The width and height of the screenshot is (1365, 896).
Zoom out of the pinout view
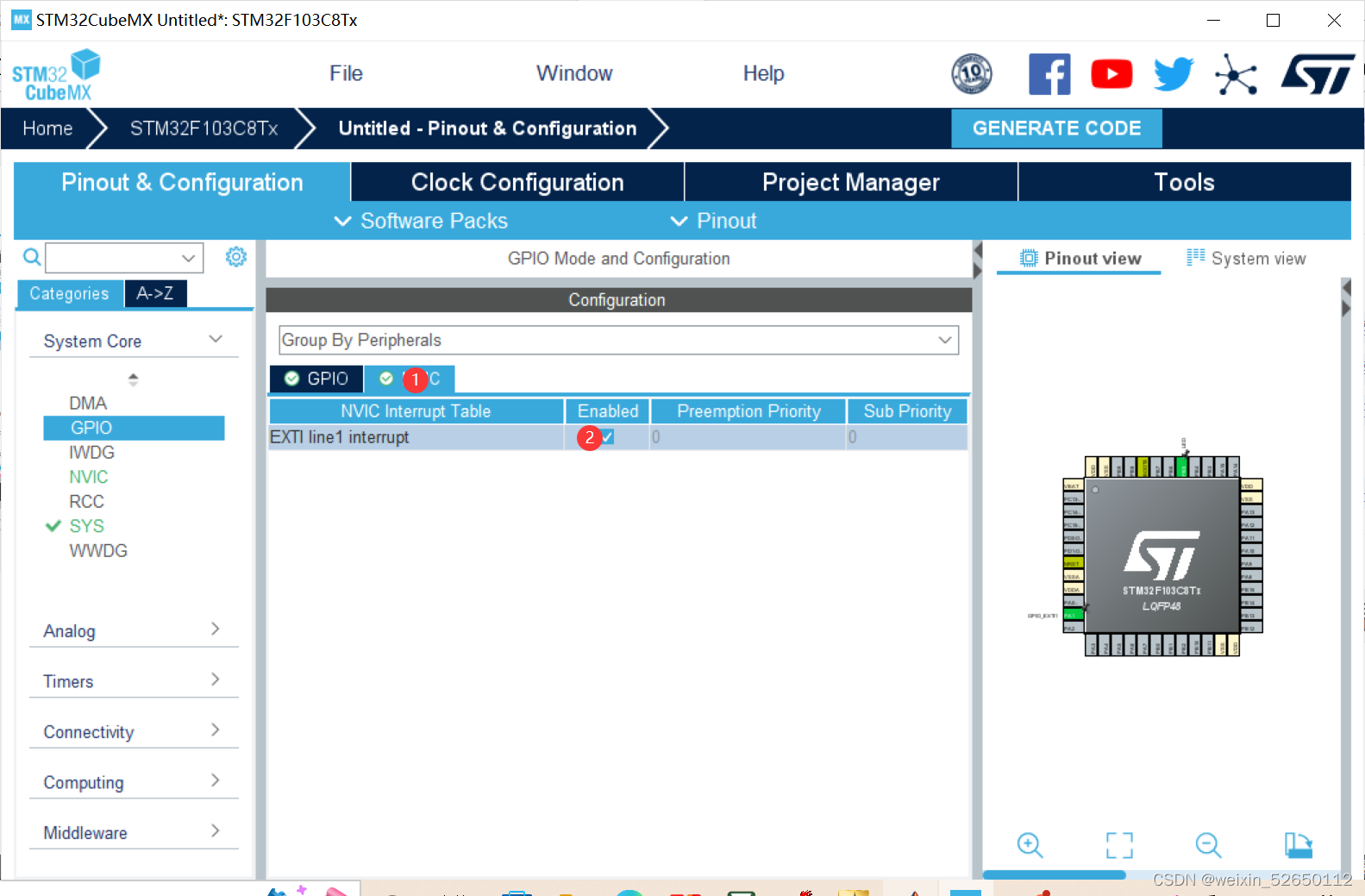coord(1209,845)
